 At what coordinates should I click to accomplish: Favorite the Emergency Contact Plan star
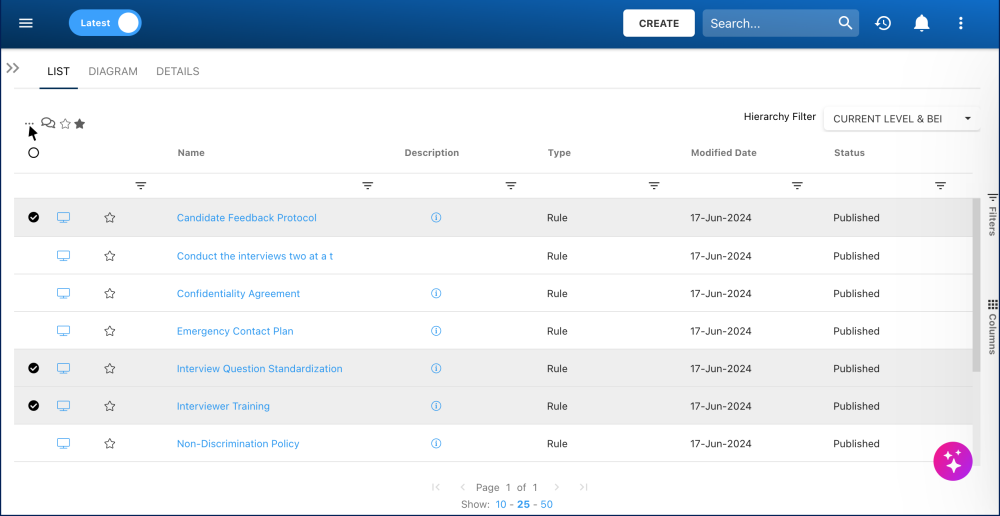click(x=110, y=331)
